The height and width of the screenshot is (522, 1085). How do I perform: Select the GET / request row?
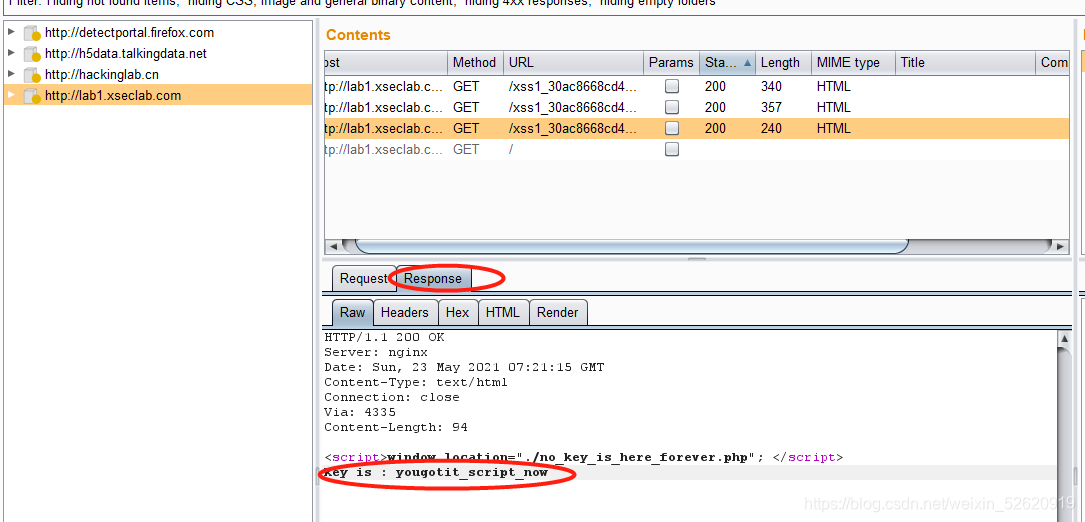click(697, 149)
